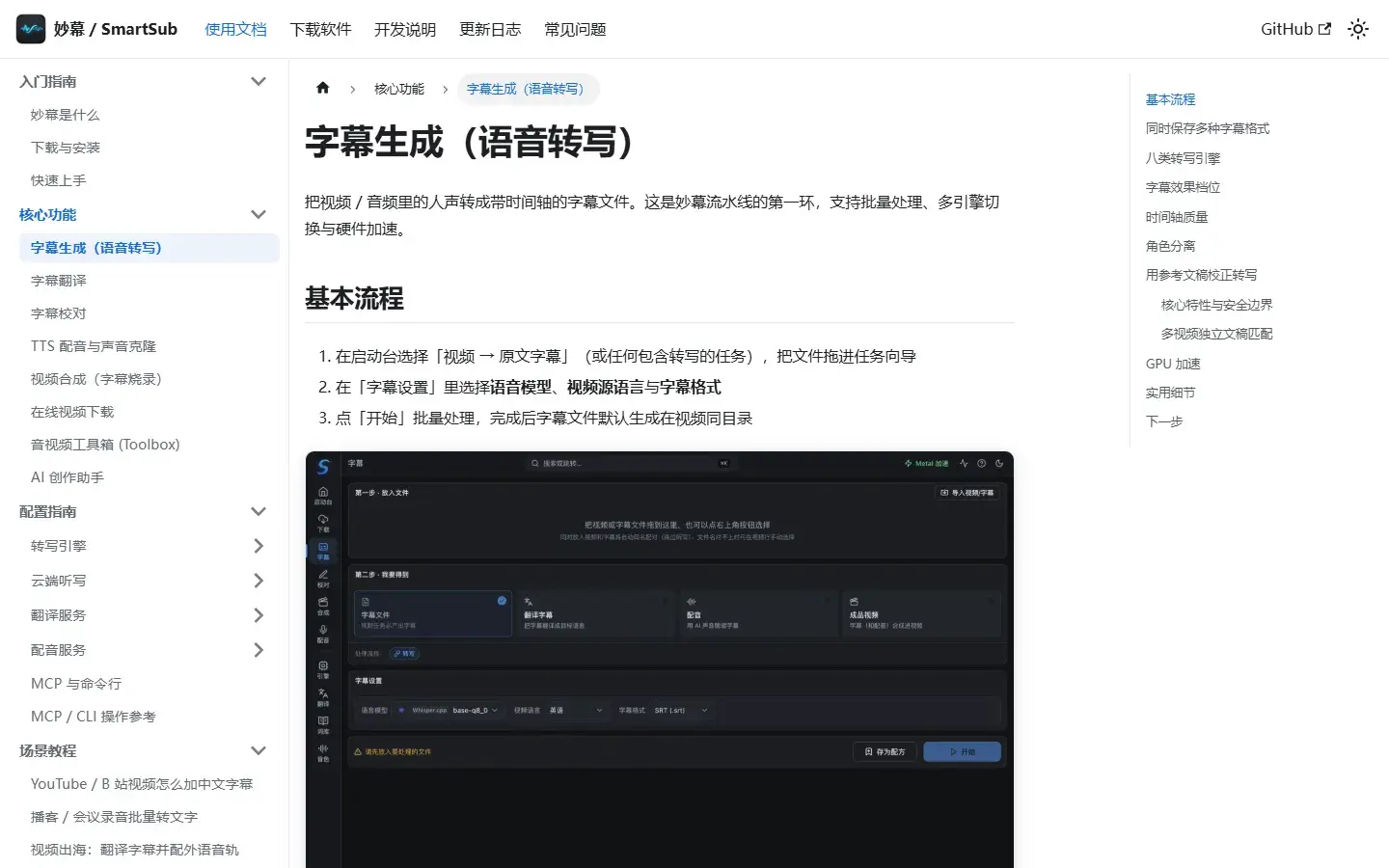Jump to 用参考文稿校正转写 in the page outline

coord(1202,275)
